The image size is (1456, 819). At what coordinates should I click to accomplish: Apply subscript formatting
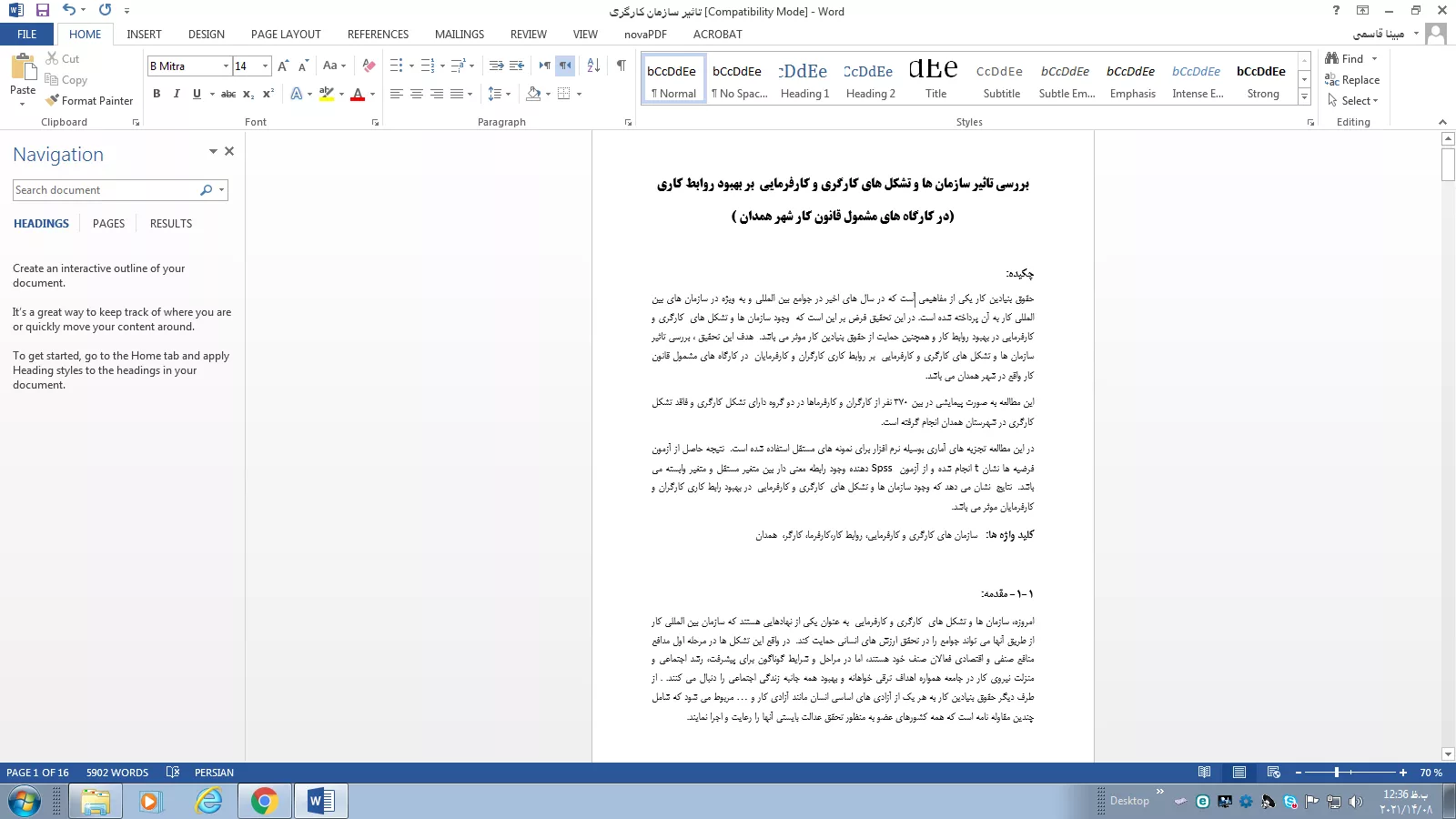pos(248,94)
